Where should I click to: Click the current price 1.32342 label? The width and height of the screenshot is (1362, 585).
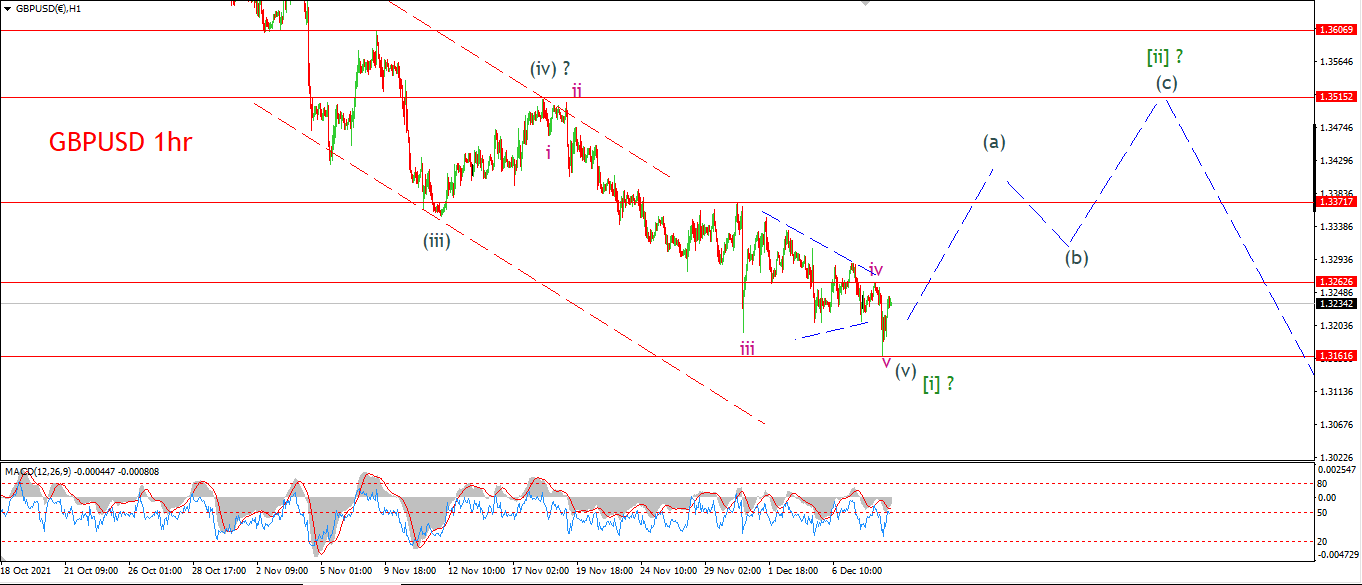[1337, 303]
